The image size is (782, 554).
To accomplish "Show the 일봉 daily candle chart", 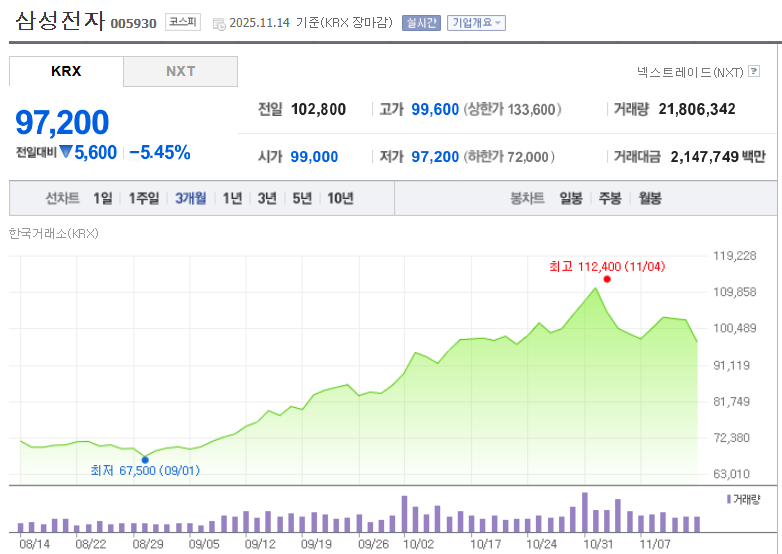I will 571,198.
